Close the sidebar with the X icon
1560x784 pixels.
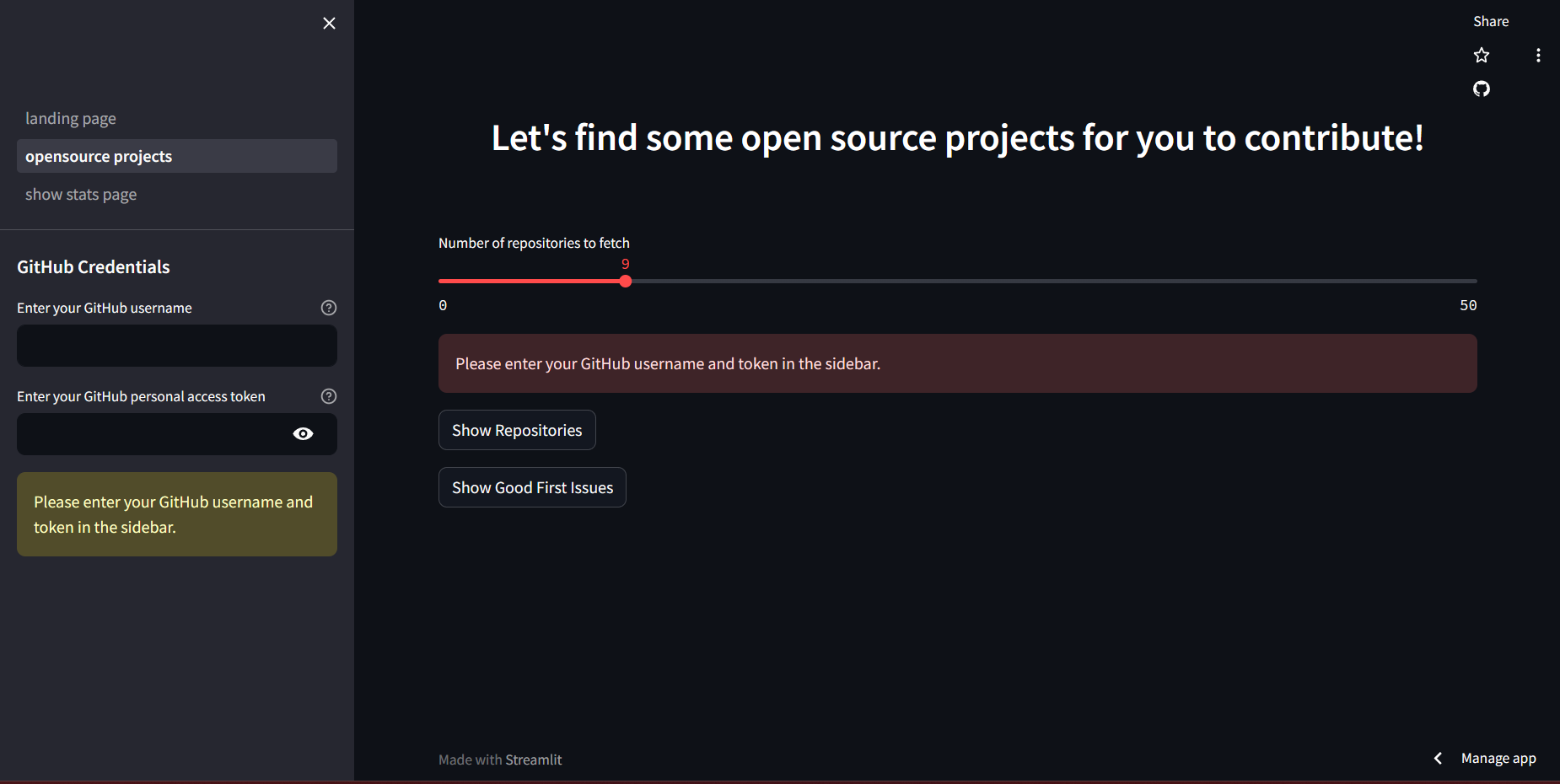point(328,23)
